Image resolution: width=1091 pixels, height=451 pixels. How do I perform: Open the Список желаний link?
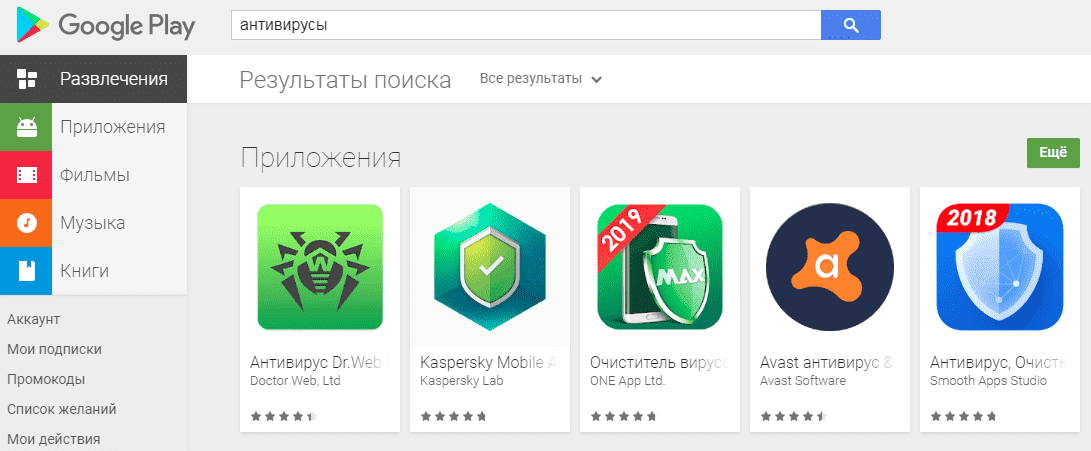click(61, 409)
